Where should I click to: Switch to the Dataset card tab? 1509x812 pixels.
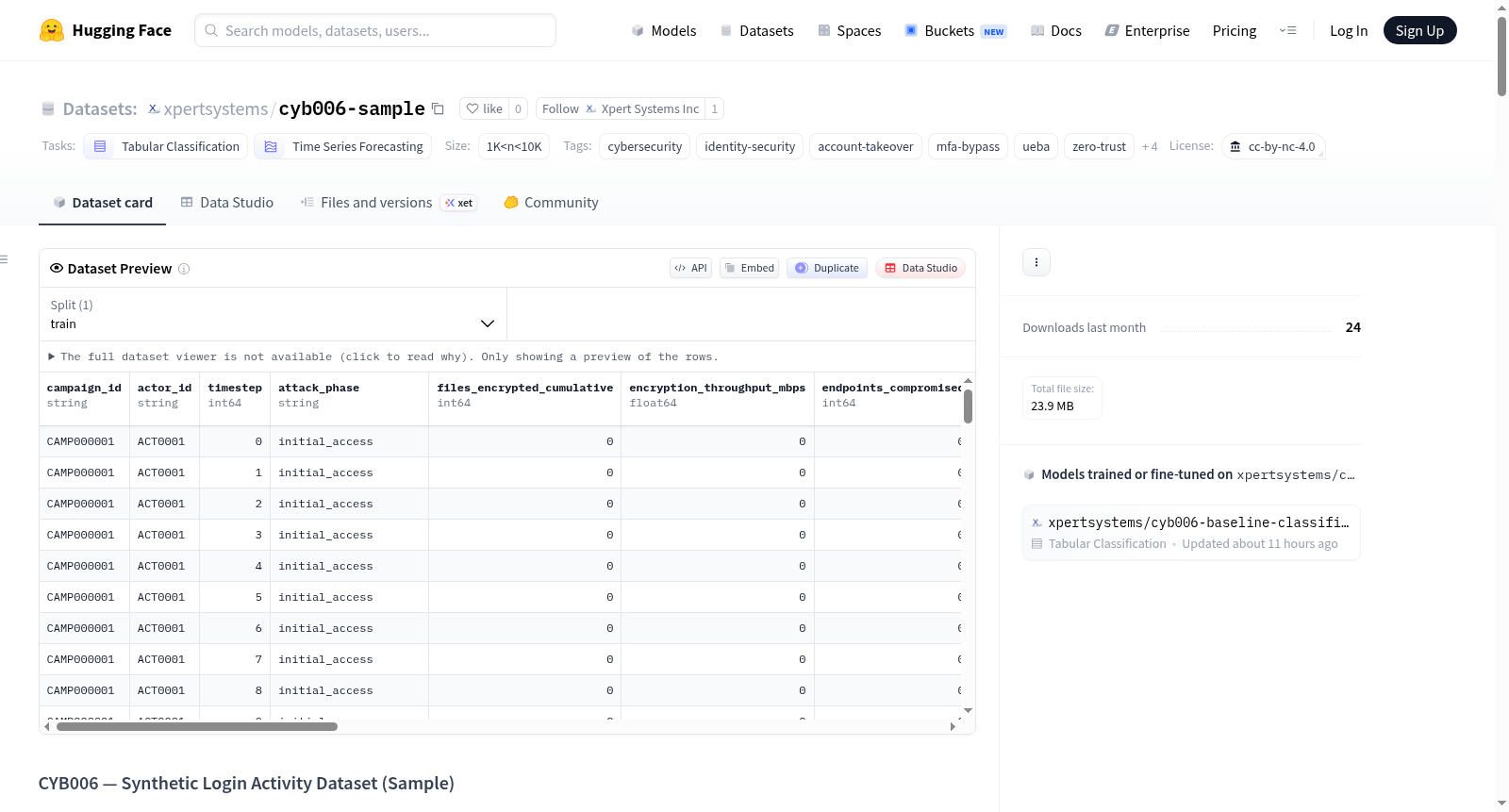pos(102,203)
